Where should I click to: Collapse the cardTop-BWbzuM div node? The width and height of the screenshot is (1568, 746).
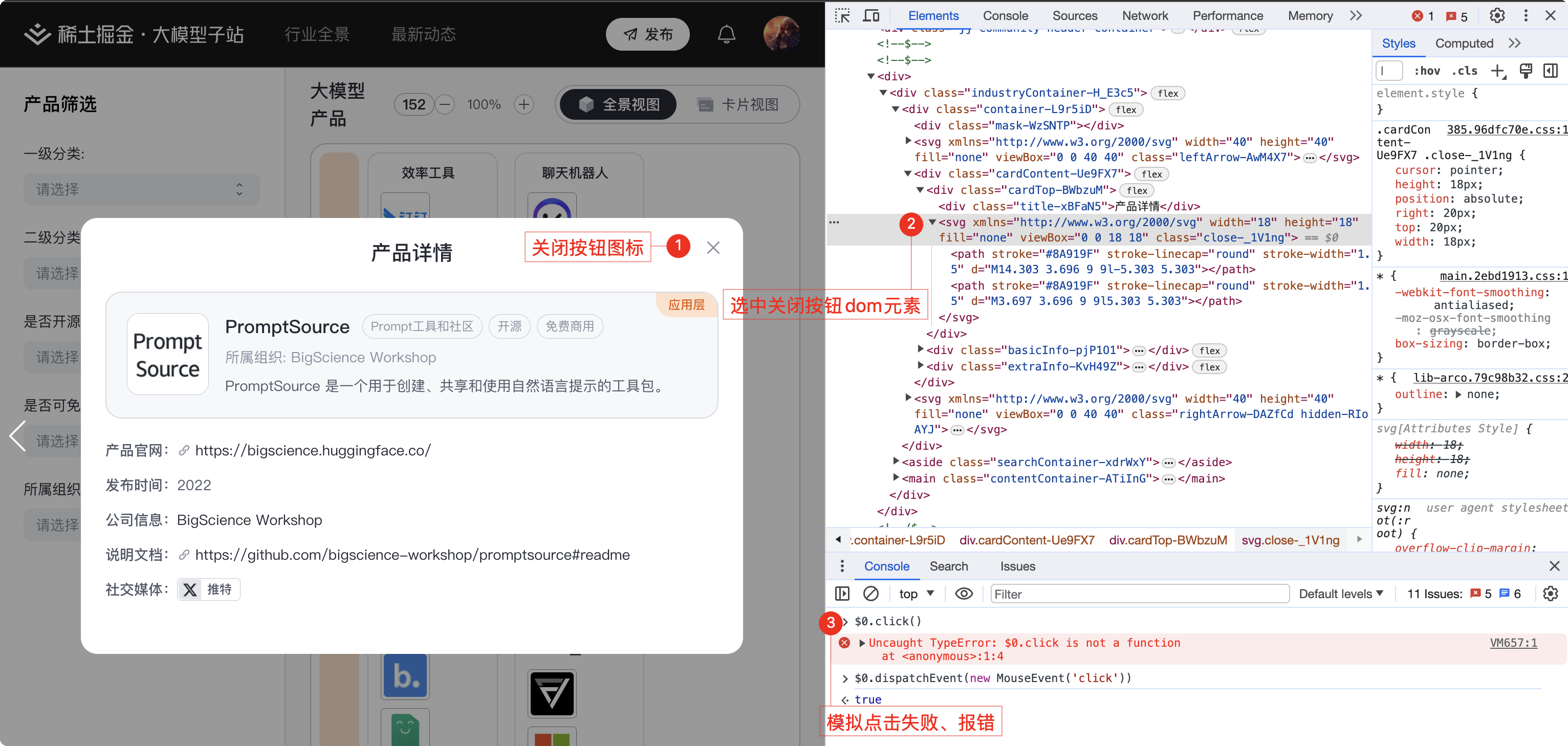(x=920, y=190)
